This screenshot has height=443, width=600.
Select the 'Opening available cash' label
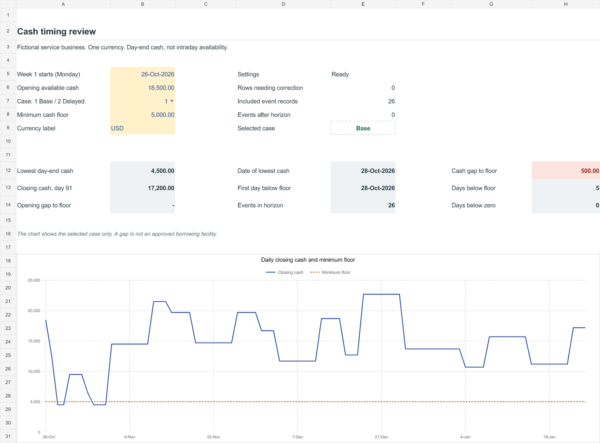pyautogui.click(x=48, y=88)
